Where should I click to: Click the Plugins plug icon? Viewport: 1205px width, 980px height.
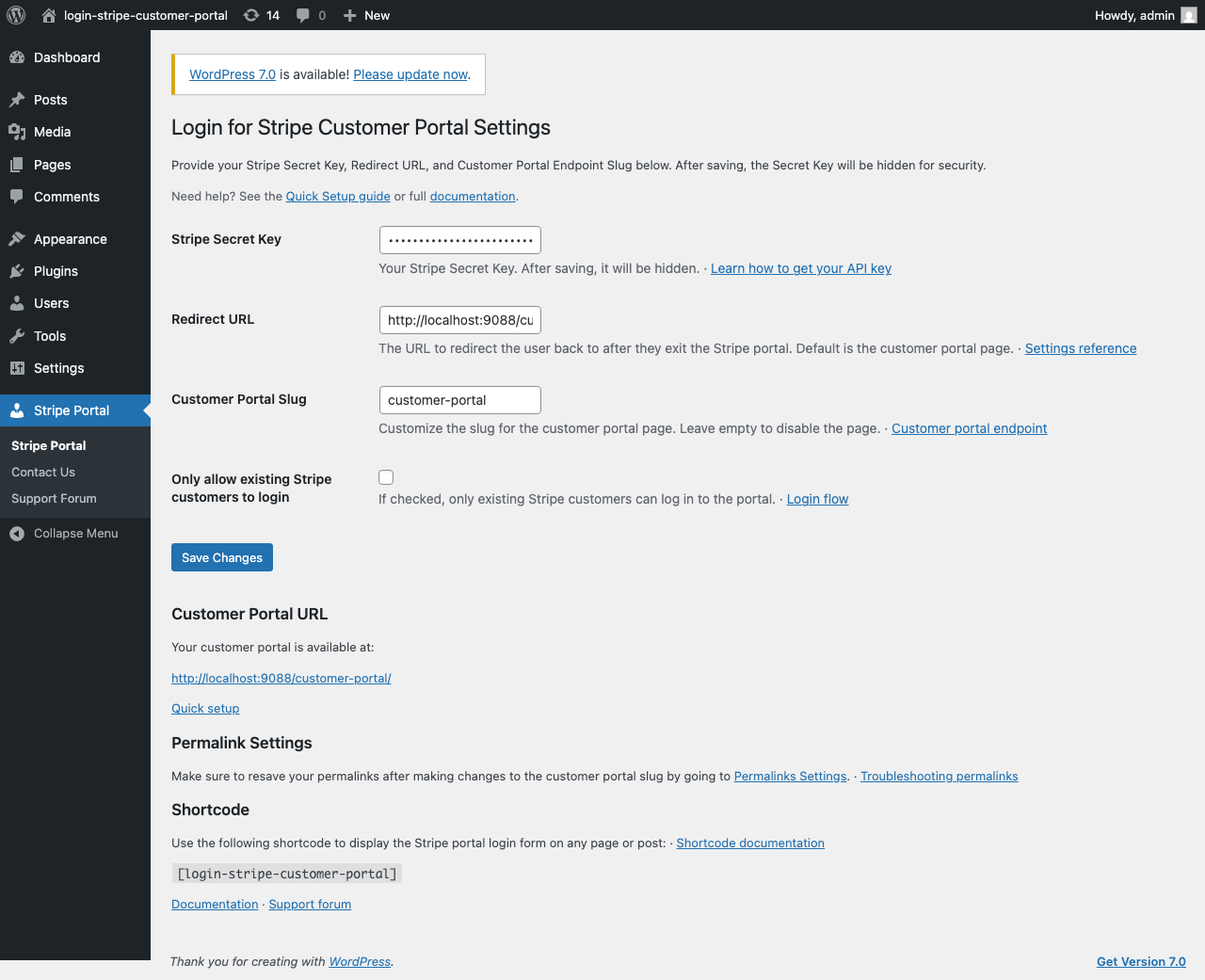coord(17,271)
